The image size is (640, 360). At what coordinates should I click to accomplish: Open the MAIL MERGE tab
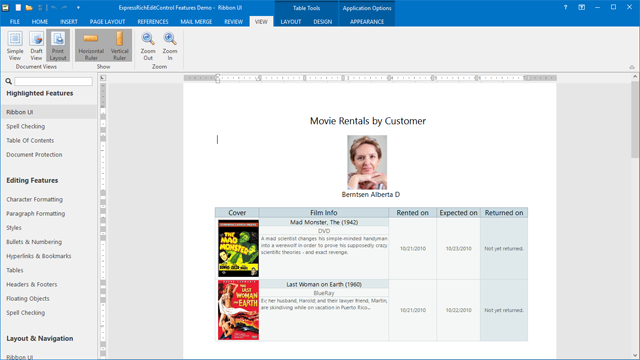[x=196, y=22]
